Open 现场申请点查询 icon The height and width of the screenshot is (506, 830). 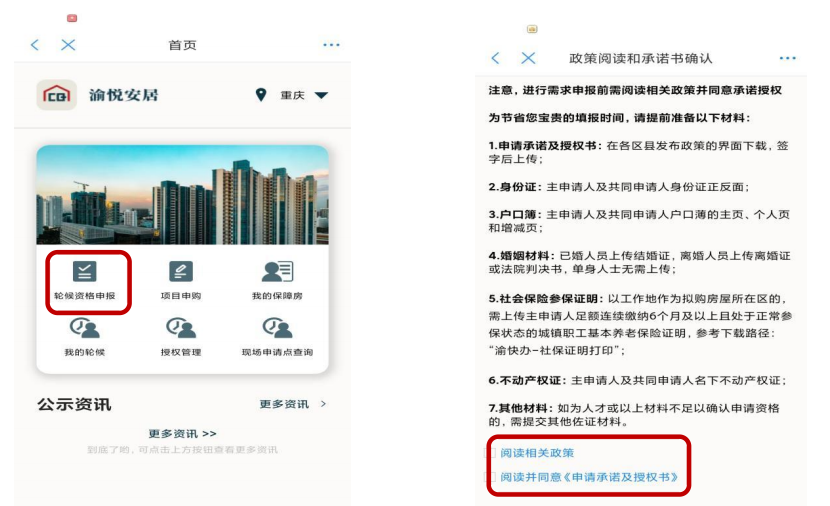pyautogui.click(x=277, y=328)
